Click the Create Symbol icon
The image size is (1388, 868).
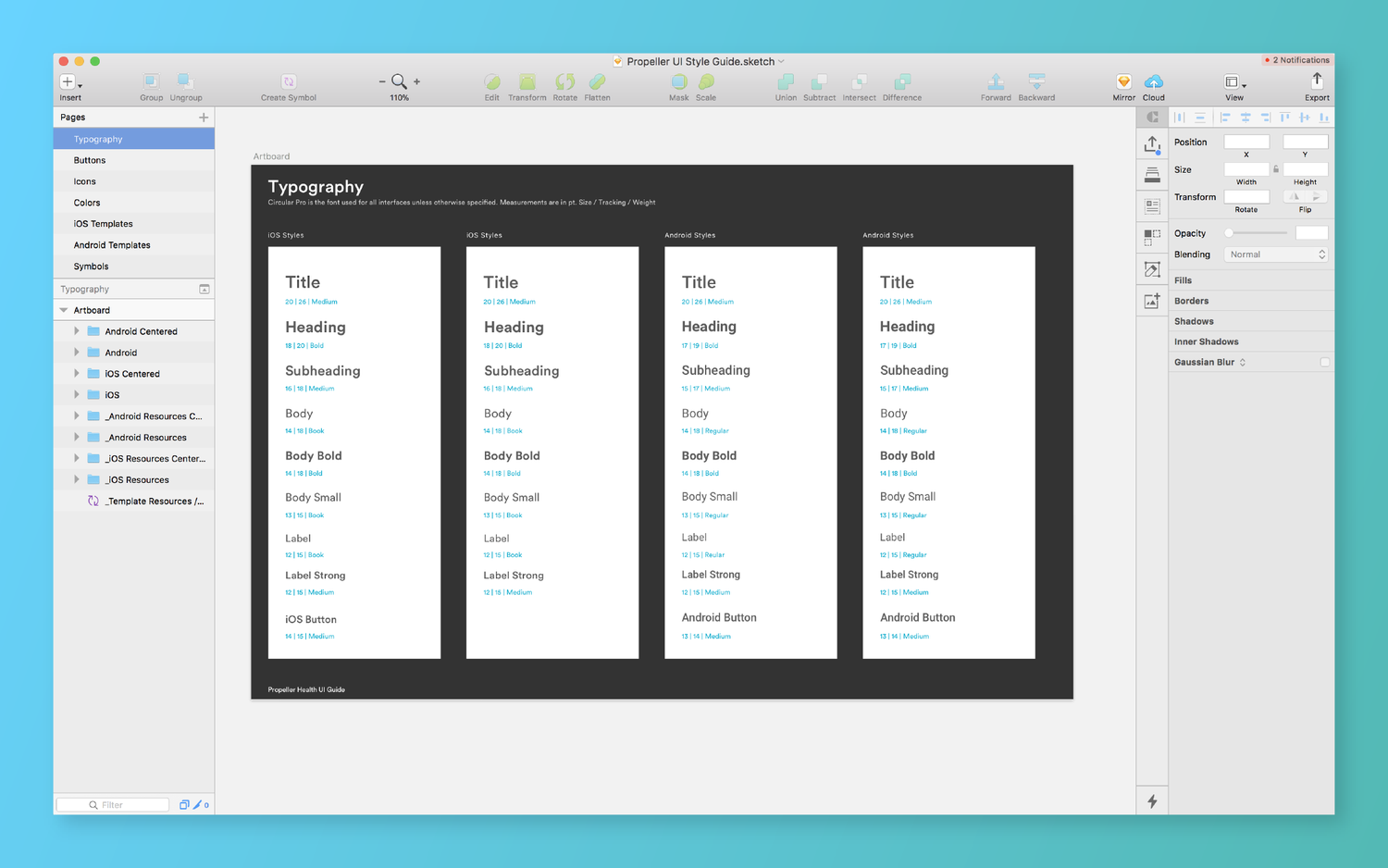pyautogui.click(x=289, y=81)
